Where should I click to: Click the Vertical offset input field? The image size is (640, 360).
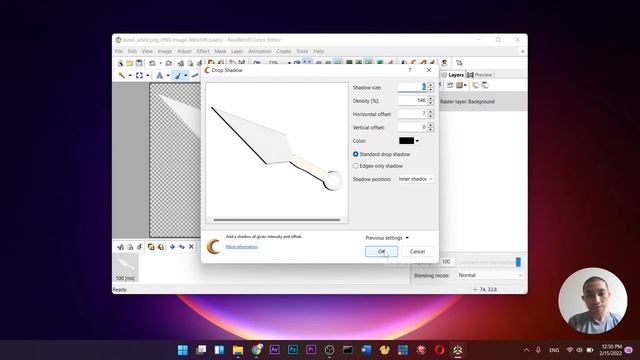(412, 127)
